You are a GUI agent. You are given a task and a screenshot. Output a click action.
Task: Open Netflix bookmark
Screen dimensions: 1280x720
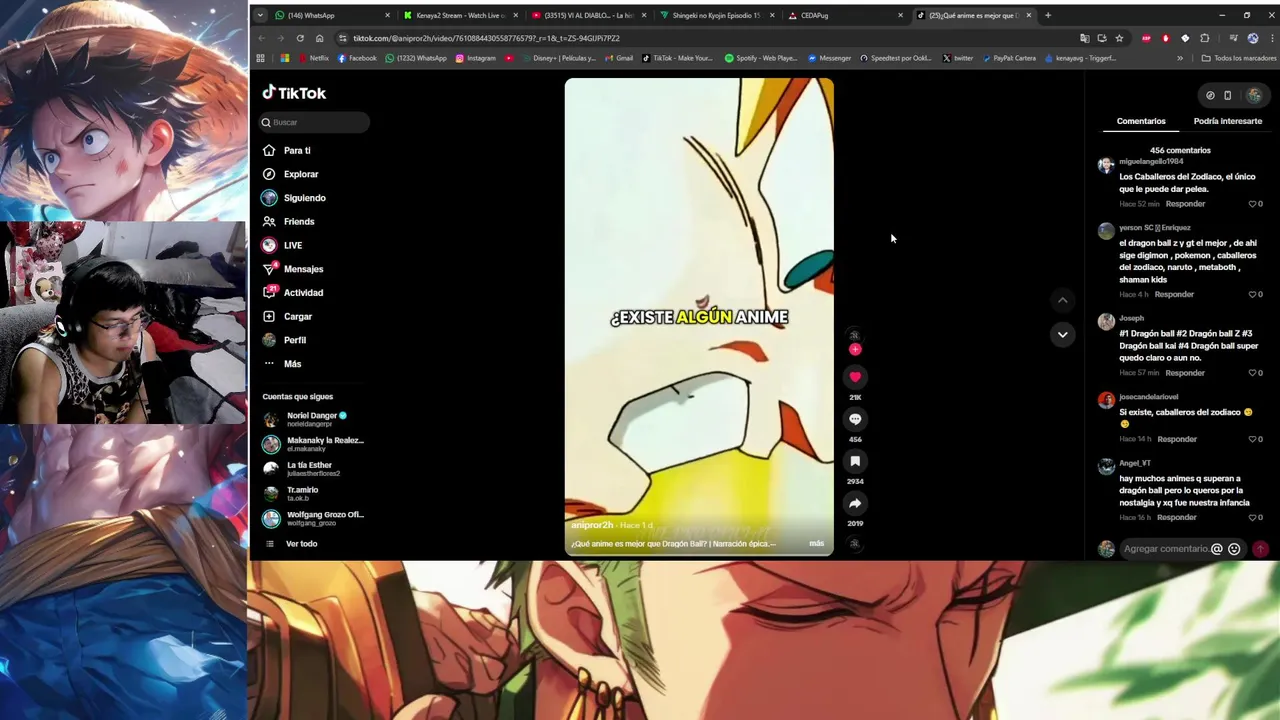[313, 58]
